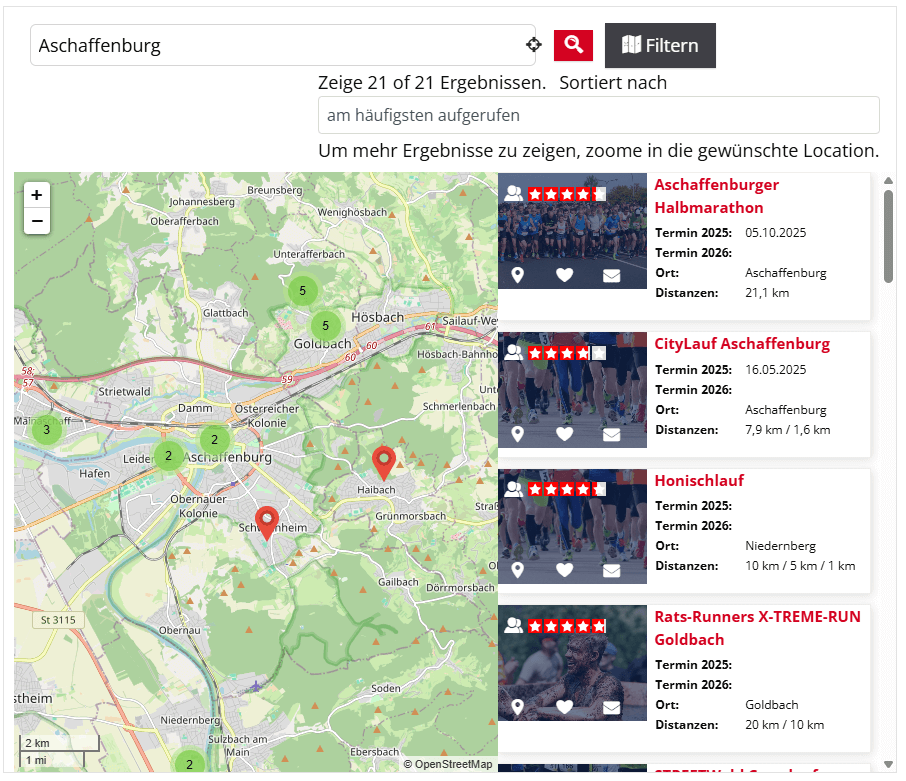Use the crosshair locate-position icon
Screen dimensions: 906x781
(533, 44)
